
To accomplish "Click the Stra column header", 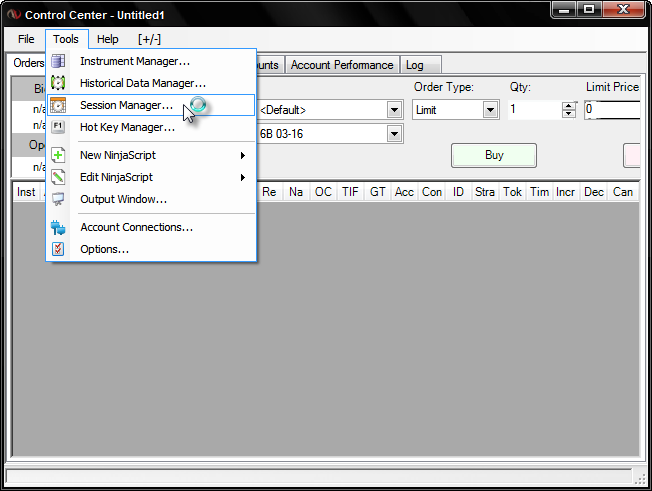I will click(485, 192).
